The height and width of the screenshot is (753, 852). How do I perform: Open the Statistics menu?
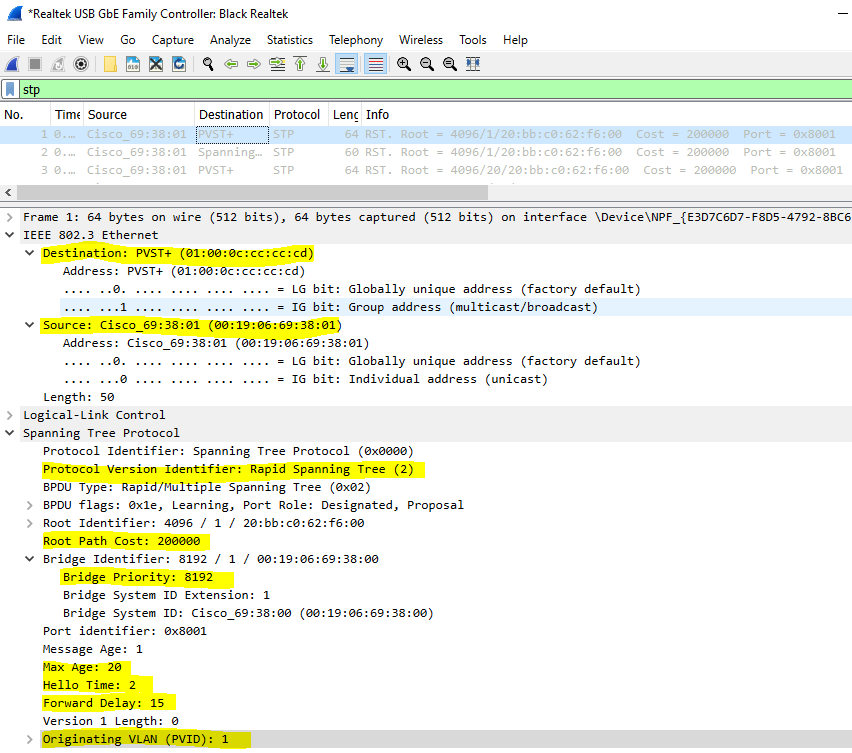tap(290, 40)
